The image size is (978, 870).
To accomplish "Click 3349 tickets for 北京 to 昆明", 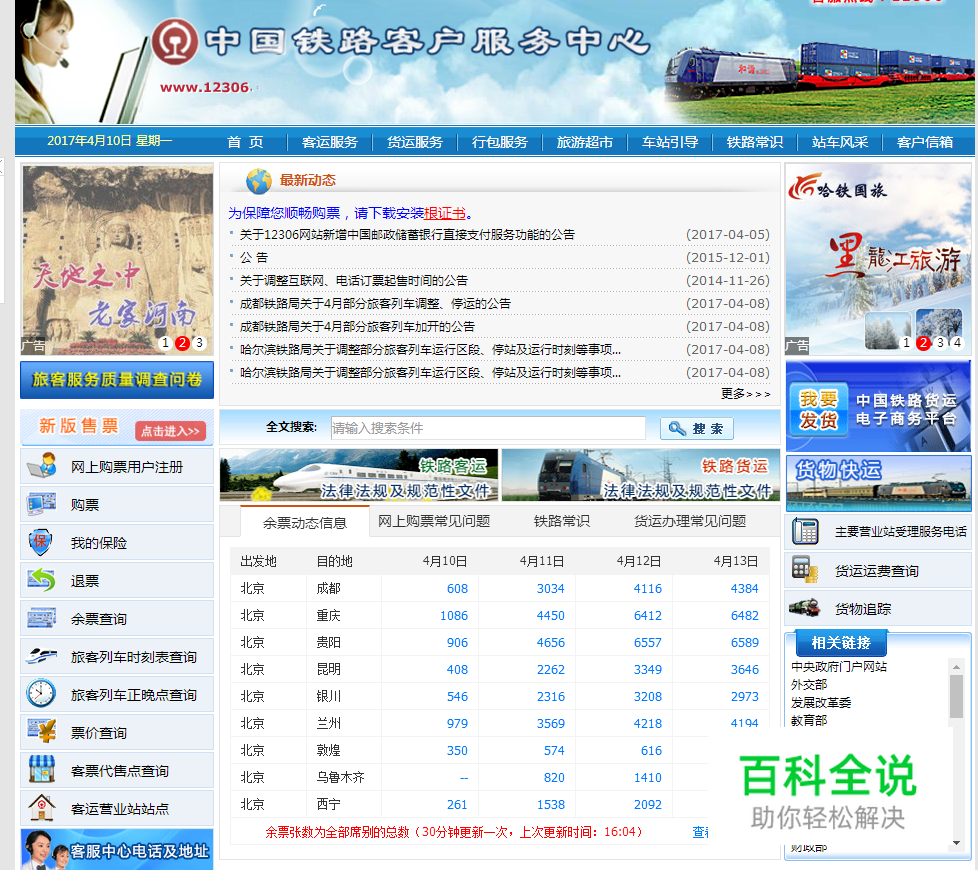I will (647, 669).
